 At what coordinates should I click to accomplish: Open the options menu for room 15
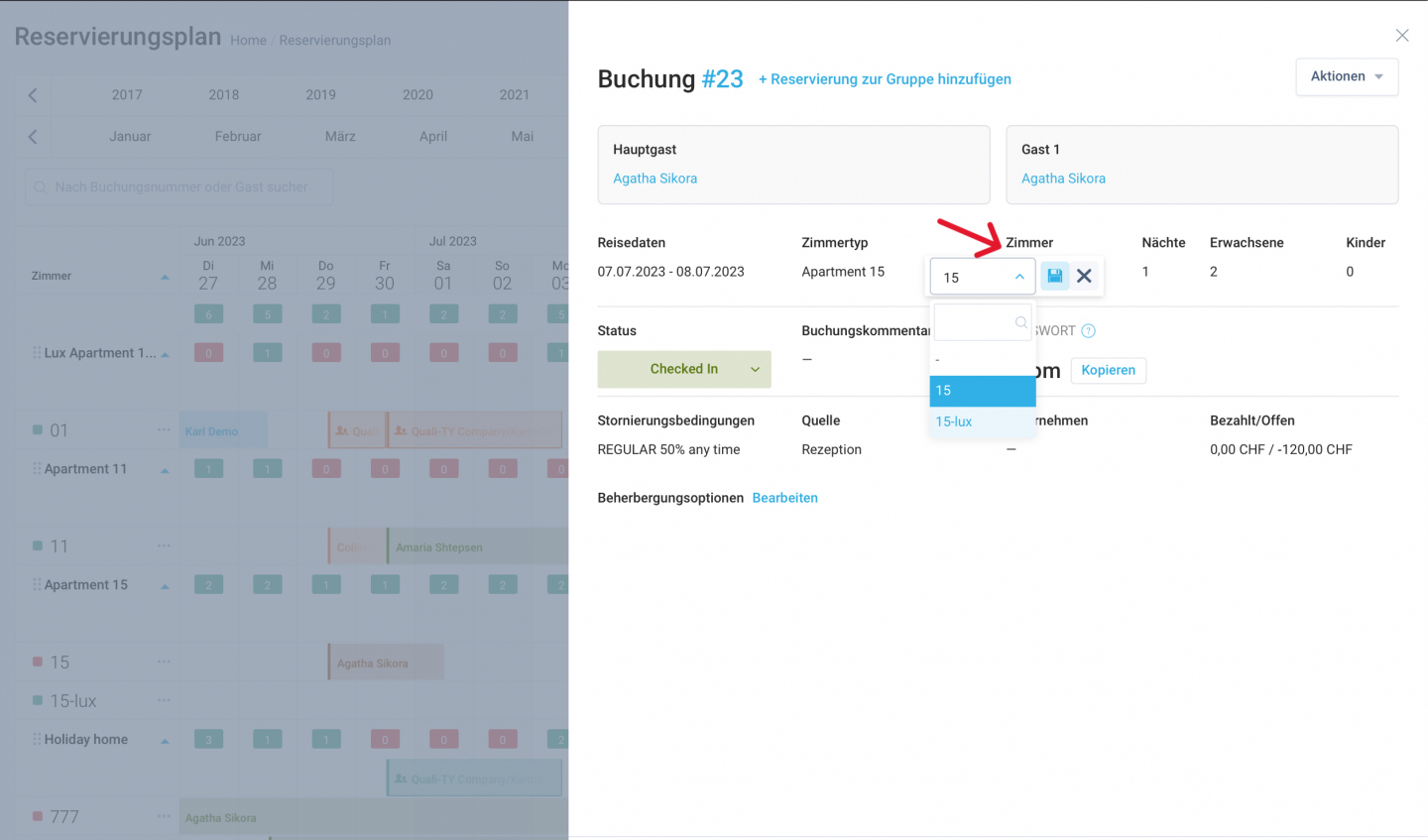click(164, 661)
